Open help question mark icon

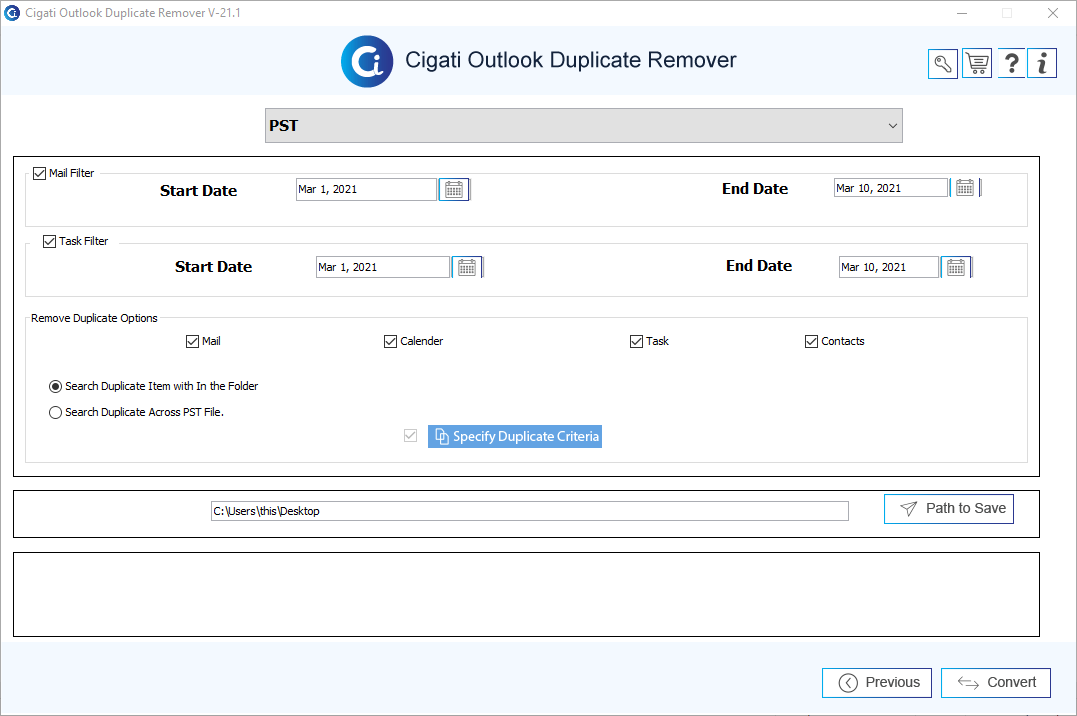click(1011, 64)
